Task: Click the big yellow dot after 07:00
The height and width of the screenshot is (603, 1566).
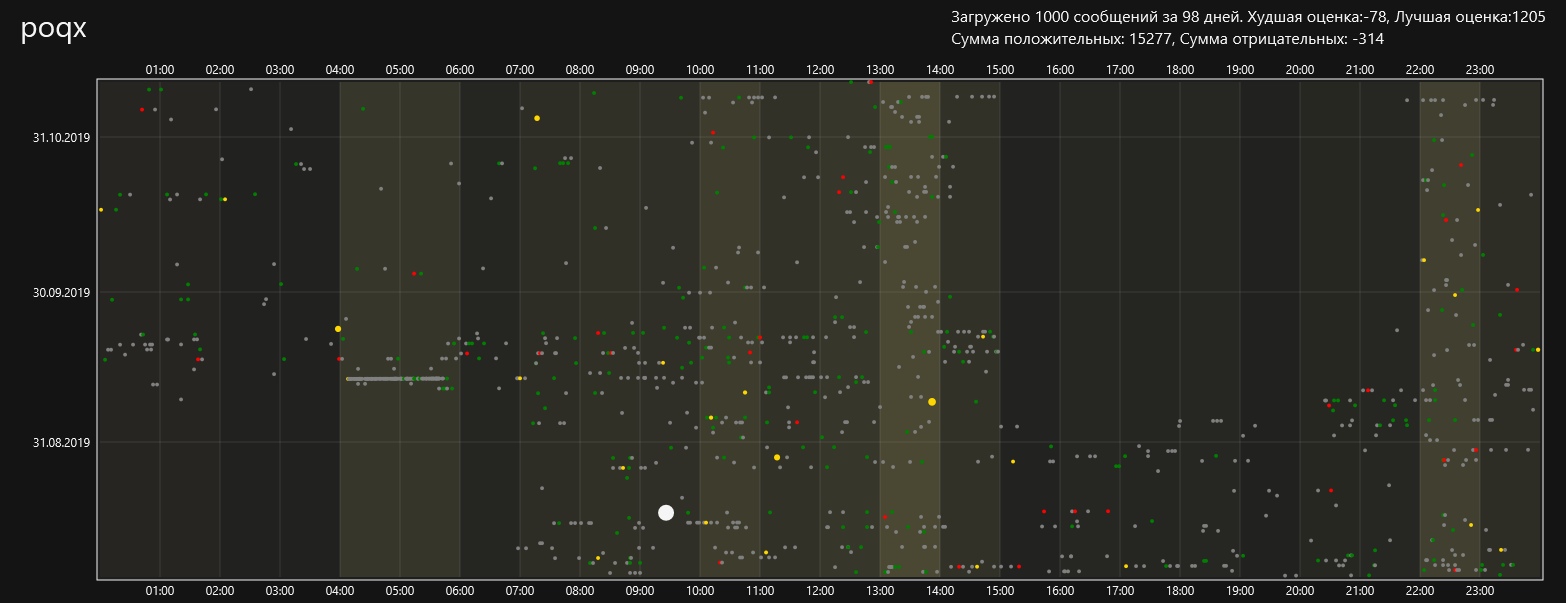Action: (x=537, y=118)
